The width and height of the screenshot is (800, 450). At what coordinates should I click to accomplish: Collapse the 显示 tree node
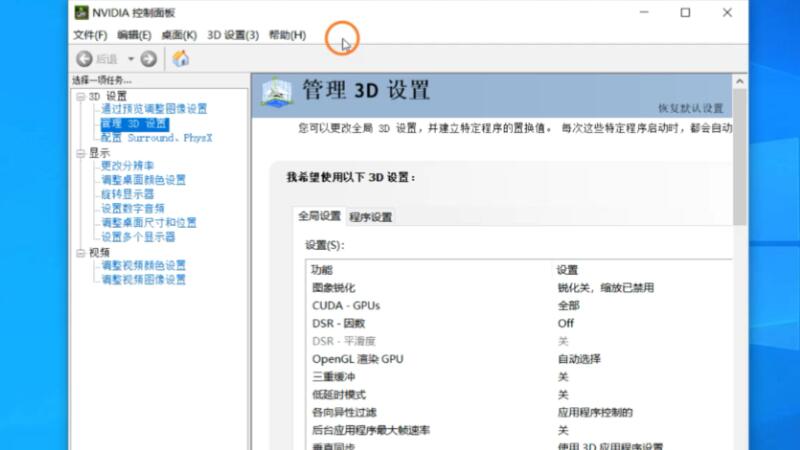[x=80, y=153]
